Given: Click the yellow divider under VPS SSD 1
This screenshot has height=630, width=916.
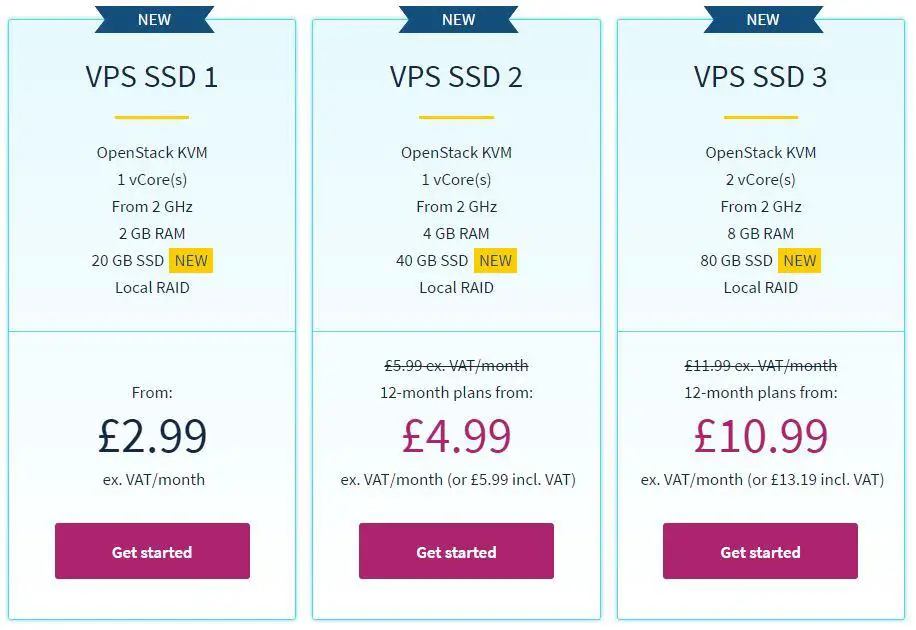Looking at the screenshot, I should 152,117.
